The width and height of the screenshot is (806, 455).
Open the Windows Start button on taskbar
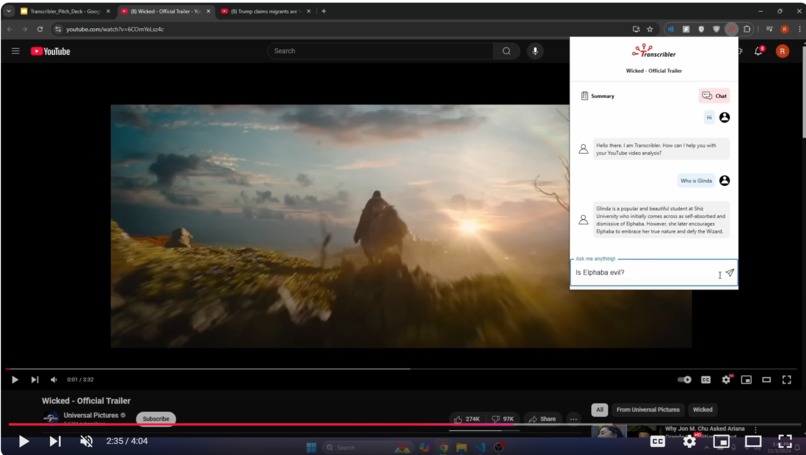[x=312, y=447]
